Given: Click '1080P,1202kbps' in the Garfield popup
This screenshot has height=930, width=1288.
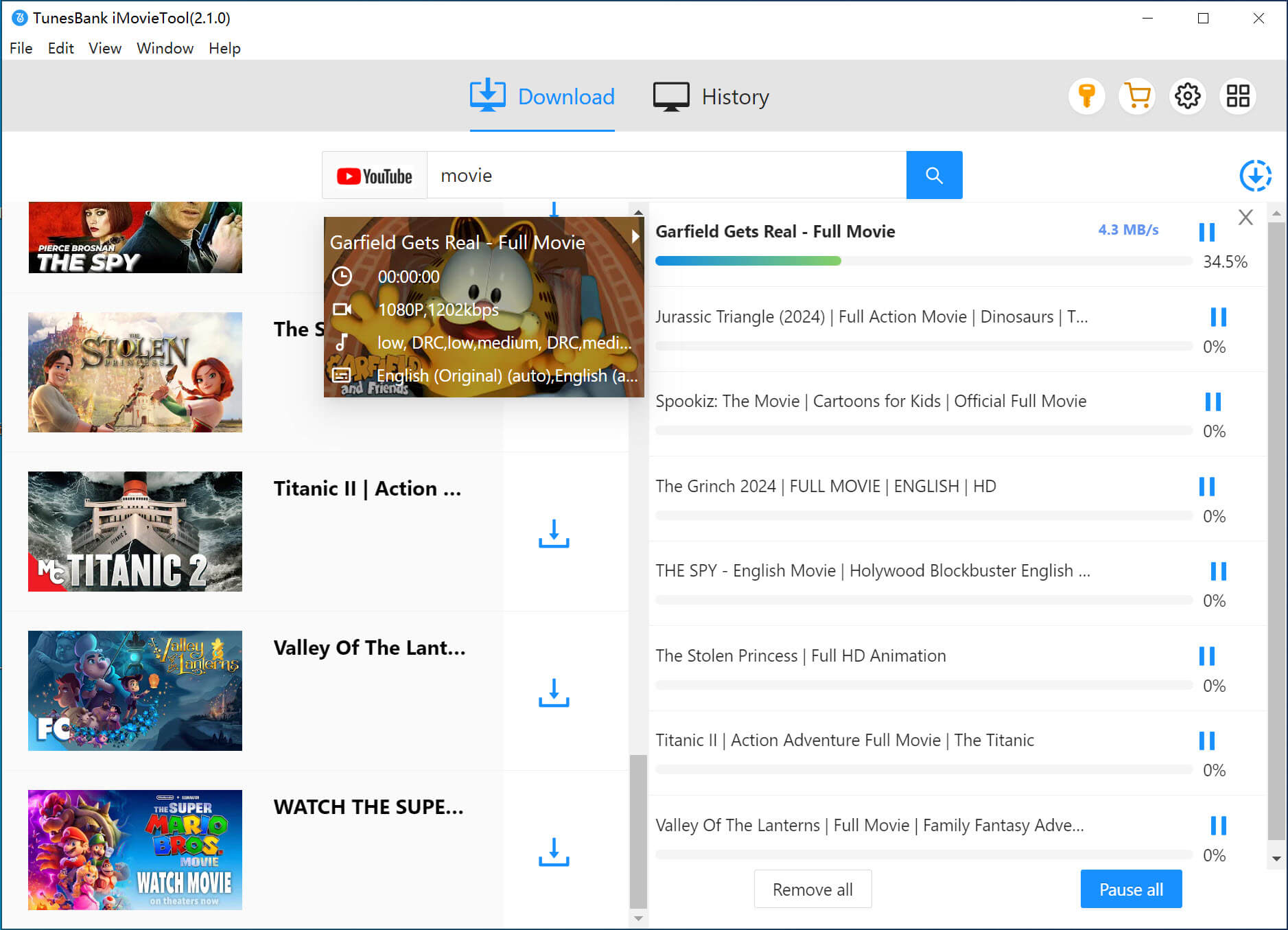Looking at the screenshot, I should tap(438, 310).
